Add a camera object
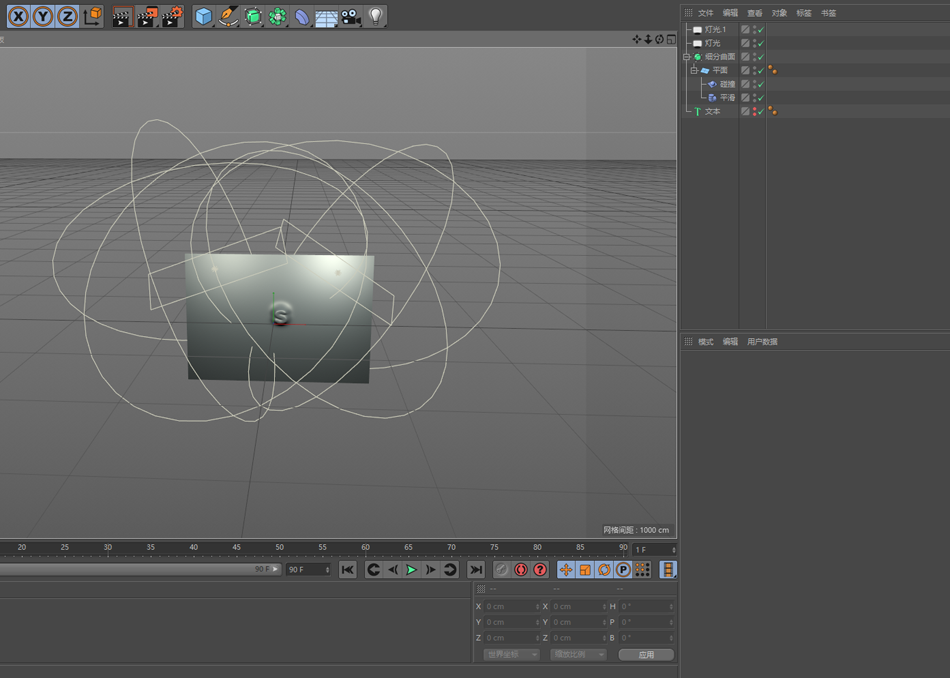The height and width of the screenshot is (678, 950). (351, 16)
